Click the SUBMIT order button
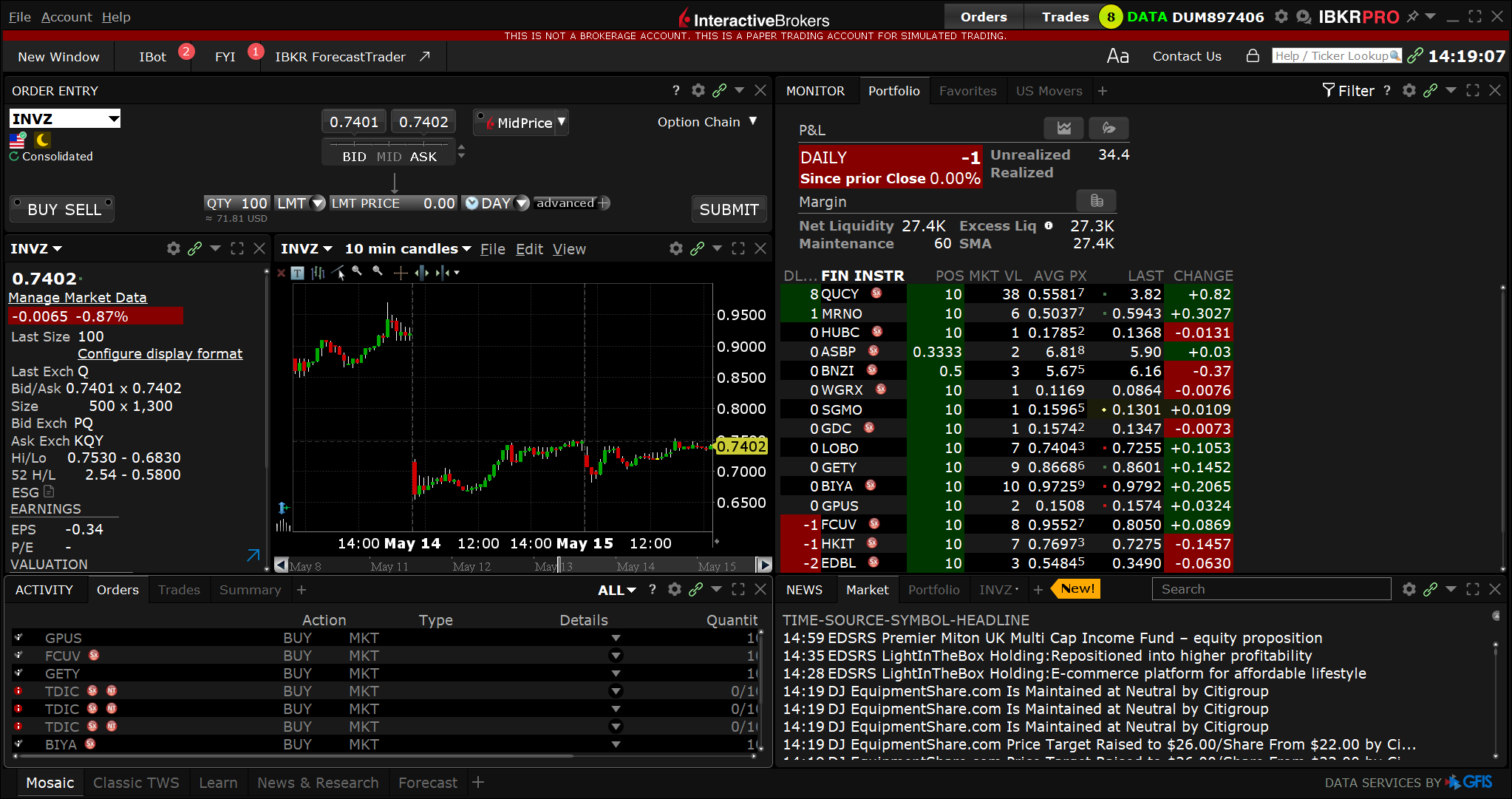Image resolution: width=1512 pixels, height=799 pixels. [x=729, y=209]
